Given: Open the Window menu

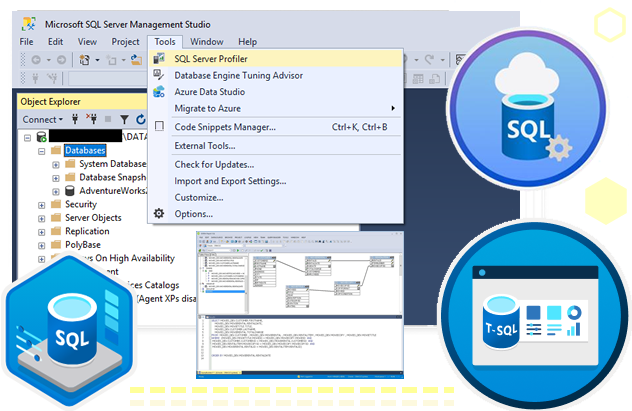Looking at the screenshot, I should pyautogui.click(x=206, y=42).
